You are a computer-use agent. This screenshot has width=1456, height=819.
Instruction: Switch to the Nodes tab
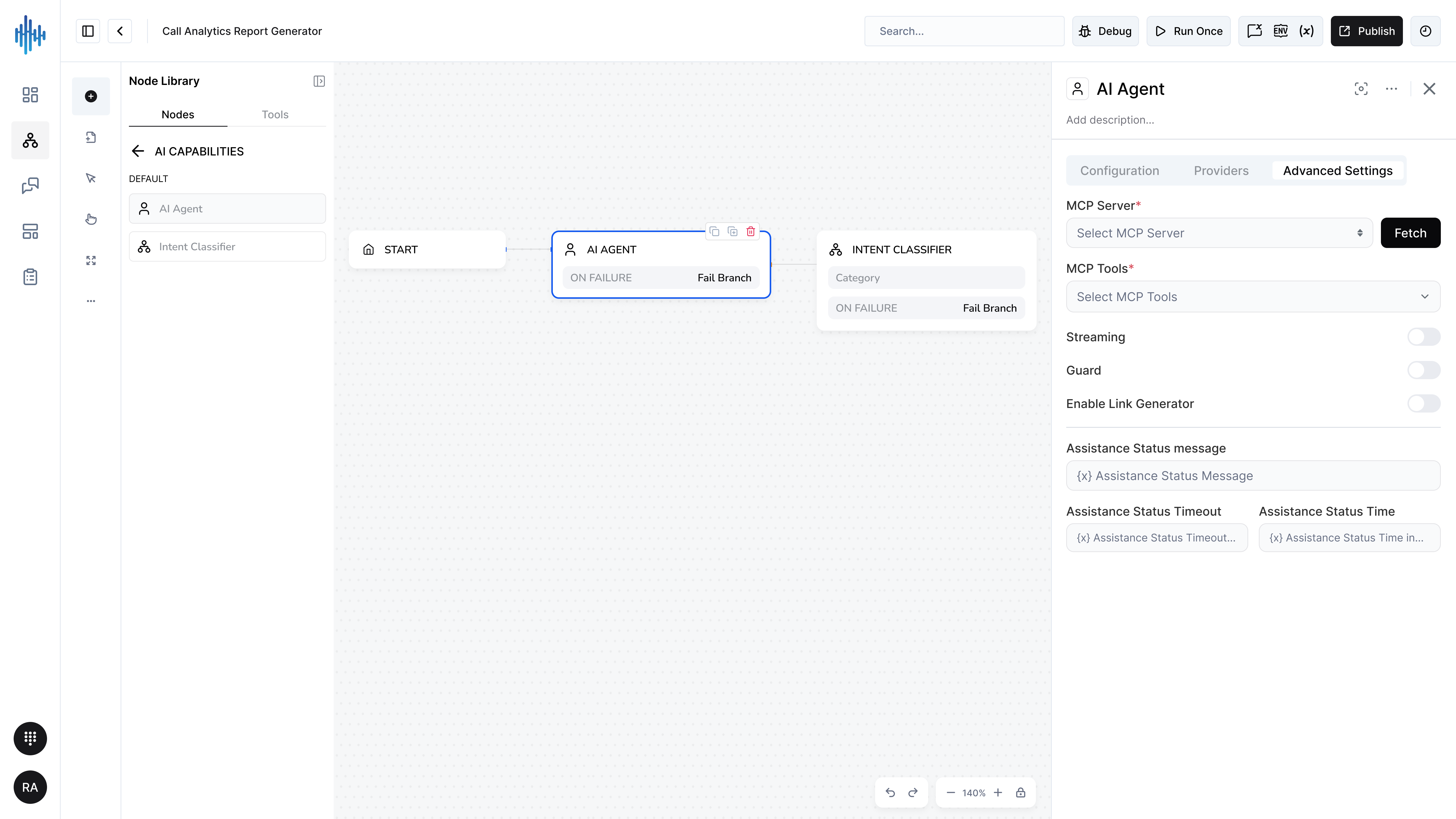(x=178, y=115)
